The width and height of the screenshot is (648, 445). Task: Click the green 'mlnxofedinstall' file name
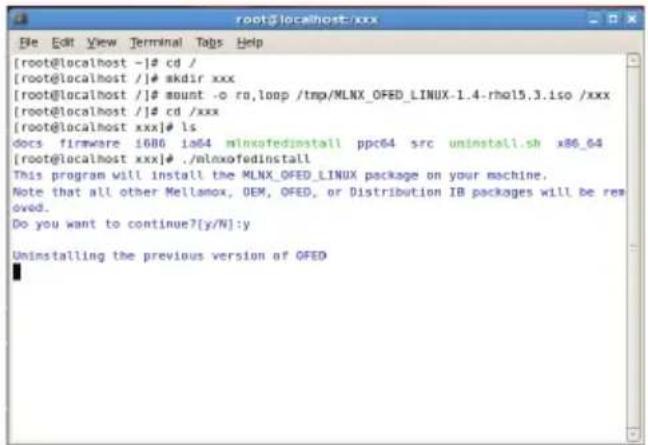(284, 143)
